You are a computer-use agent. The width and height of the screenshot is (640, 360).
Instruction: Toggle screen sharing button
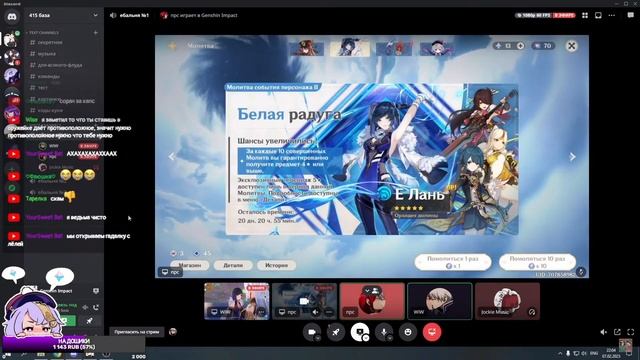(360, 332)
